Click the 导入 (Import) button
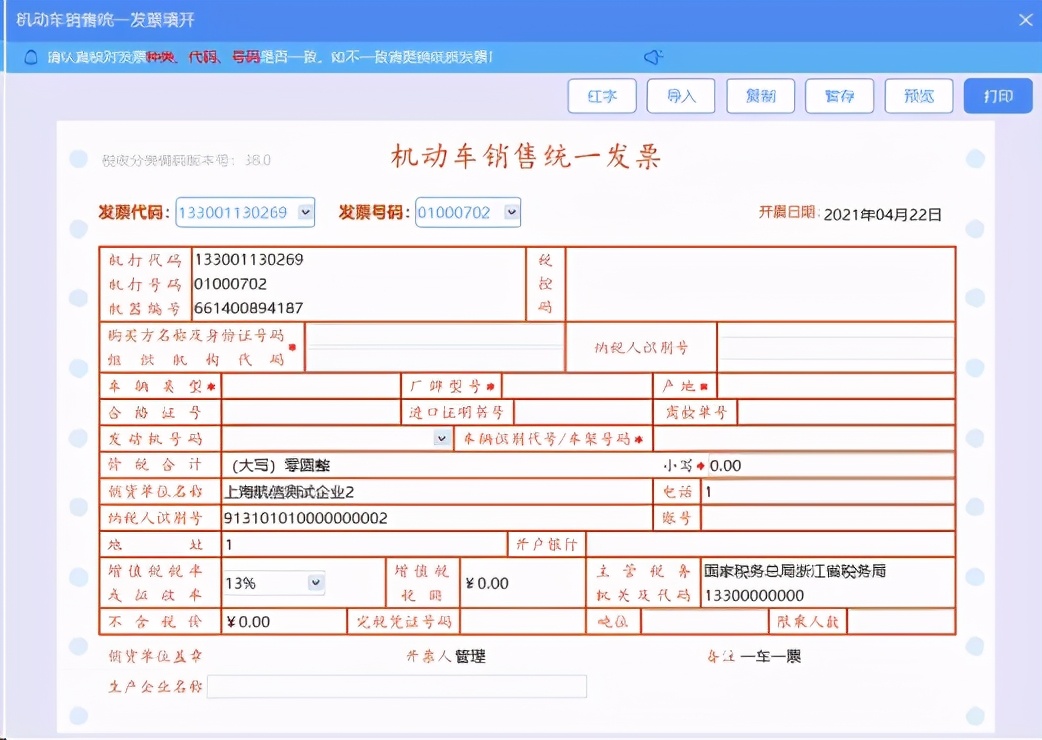Screen dimensions: 1042x740 point(681,96)
